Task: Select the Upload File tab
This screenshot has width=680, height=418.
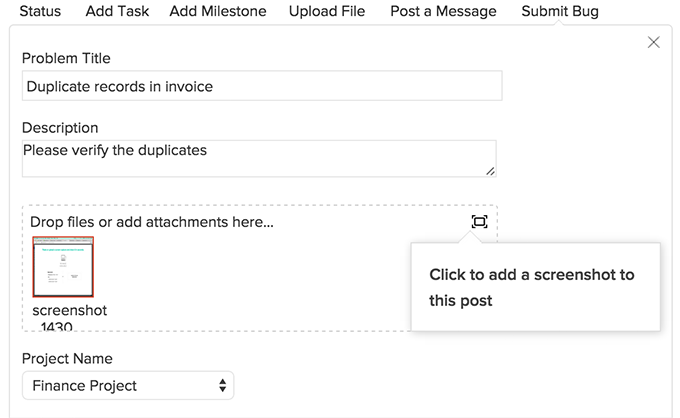Action: [x=327, y=12]
